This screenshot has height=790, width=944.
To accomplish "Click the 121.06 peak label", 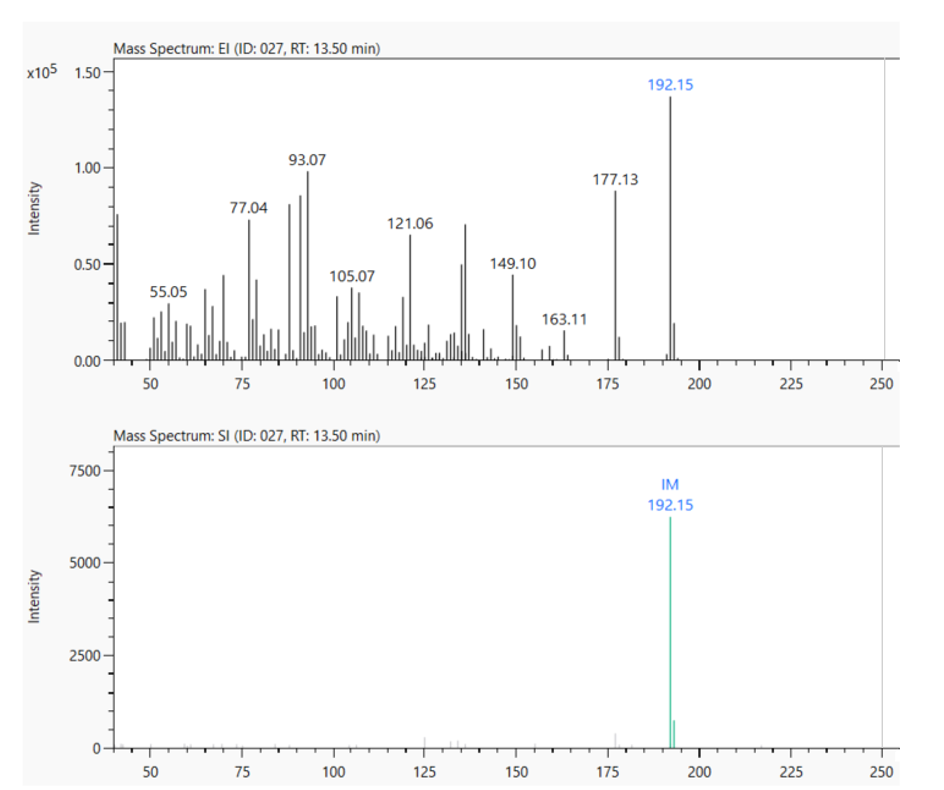I will (410, 223).
